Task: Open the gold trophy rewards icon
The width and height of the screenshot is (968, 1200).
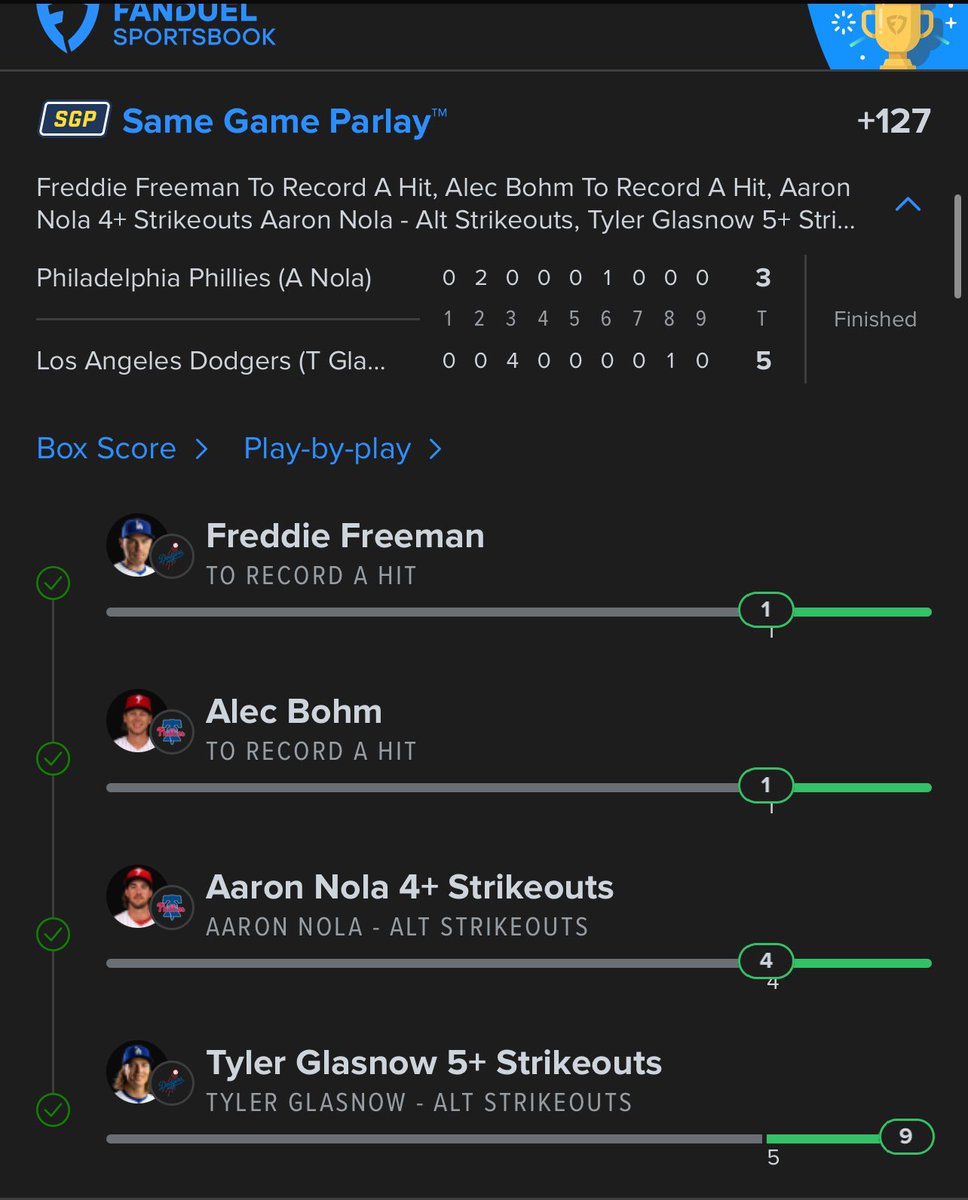Action: pyautogui.click(x=897, y=33)
